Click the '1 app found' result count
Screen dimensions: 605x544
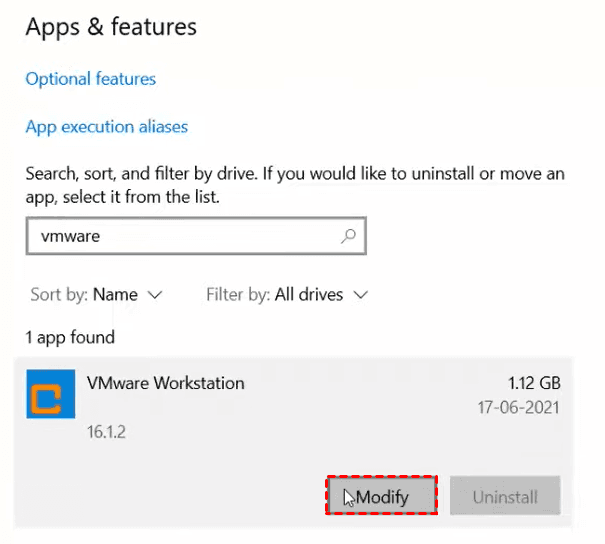(x=70, y=337)
